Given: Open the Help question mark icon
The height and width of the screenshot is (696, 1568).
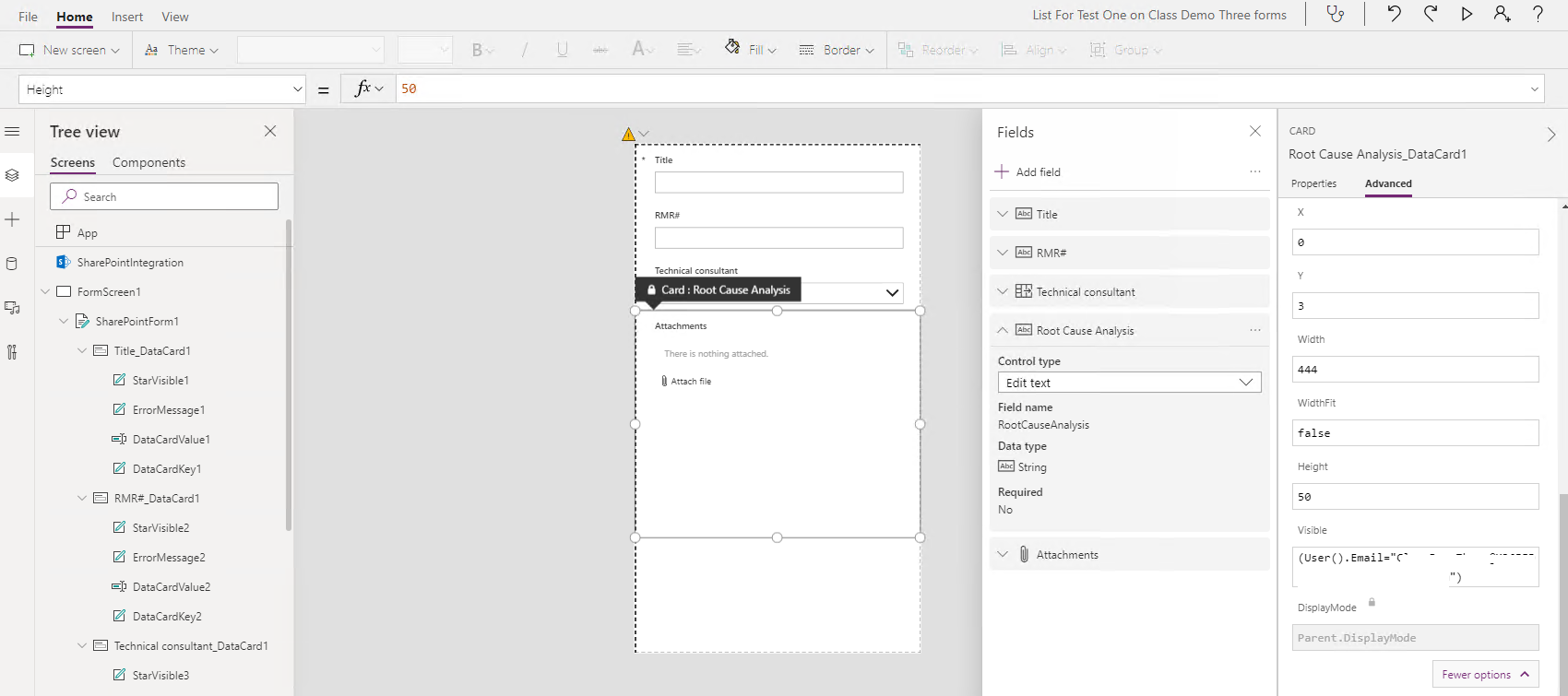Looking at the screenshot, I should coord(1538,14).
